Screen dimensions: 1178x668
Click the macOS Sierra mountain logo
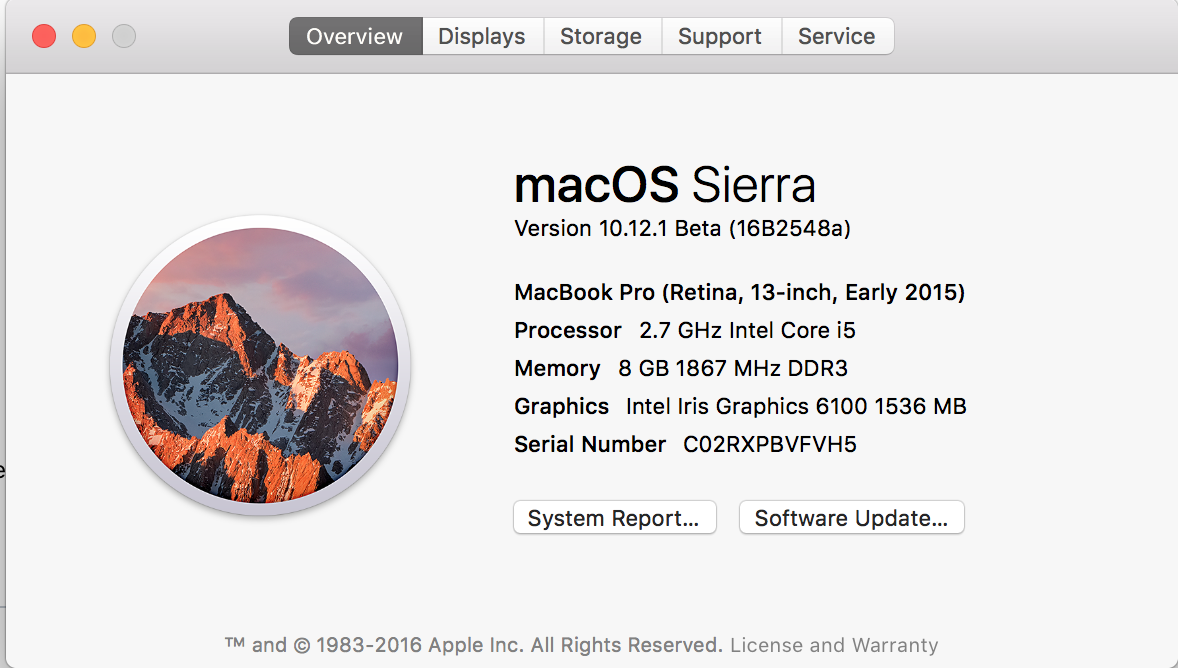pos(260,365)
